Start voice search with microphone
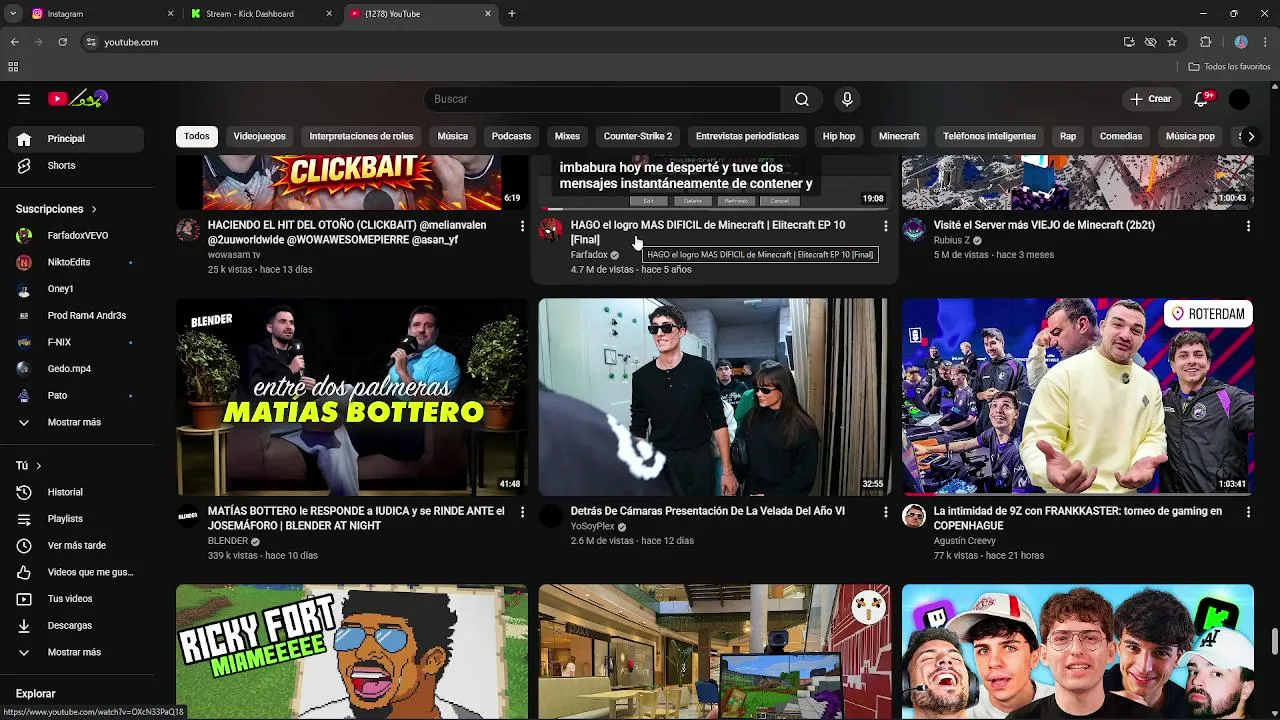1280x720 pixels. [x=847, y=99]
